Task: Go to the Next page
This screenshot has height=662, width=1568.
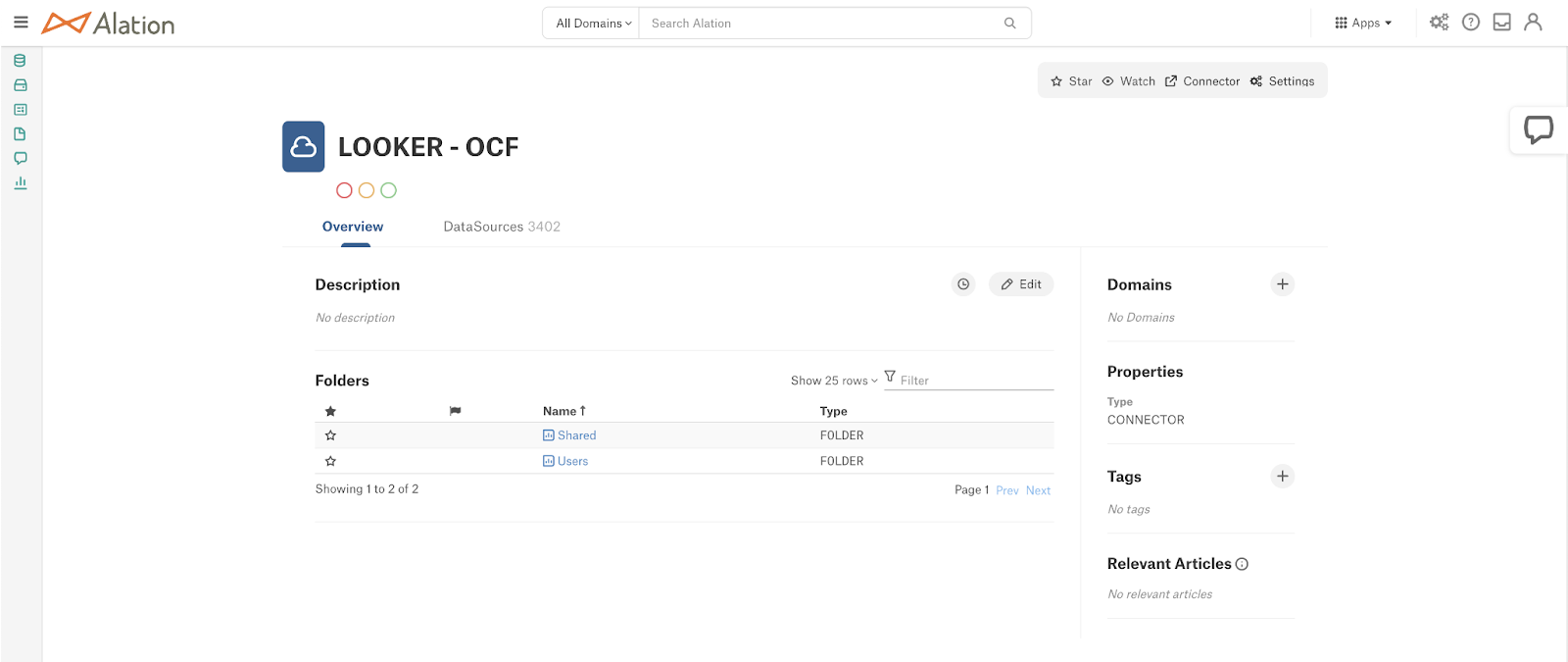Action: pos(1038,490)
